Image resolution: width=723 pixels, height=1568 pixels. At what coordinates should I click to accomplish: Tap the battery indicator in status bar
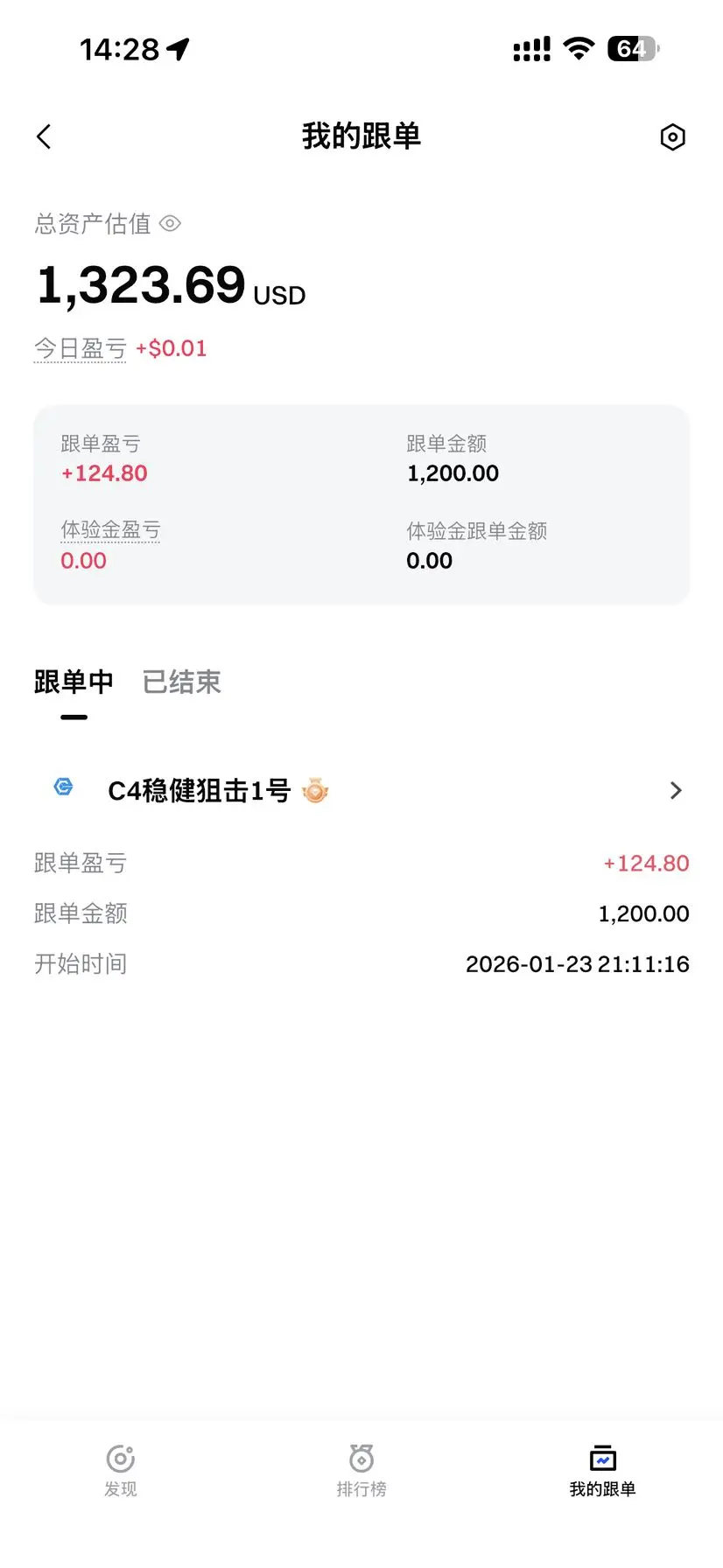(634, 48)
